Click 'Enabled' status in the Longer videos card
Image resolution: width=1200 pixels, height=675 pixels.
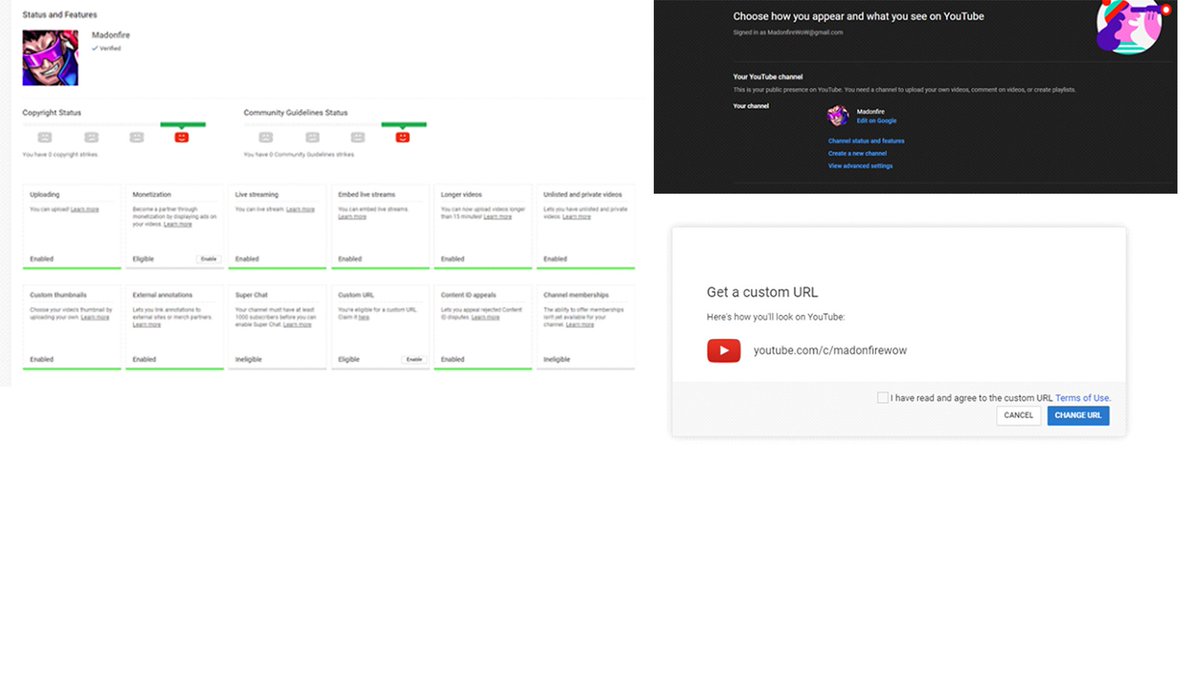coord(453,259)
